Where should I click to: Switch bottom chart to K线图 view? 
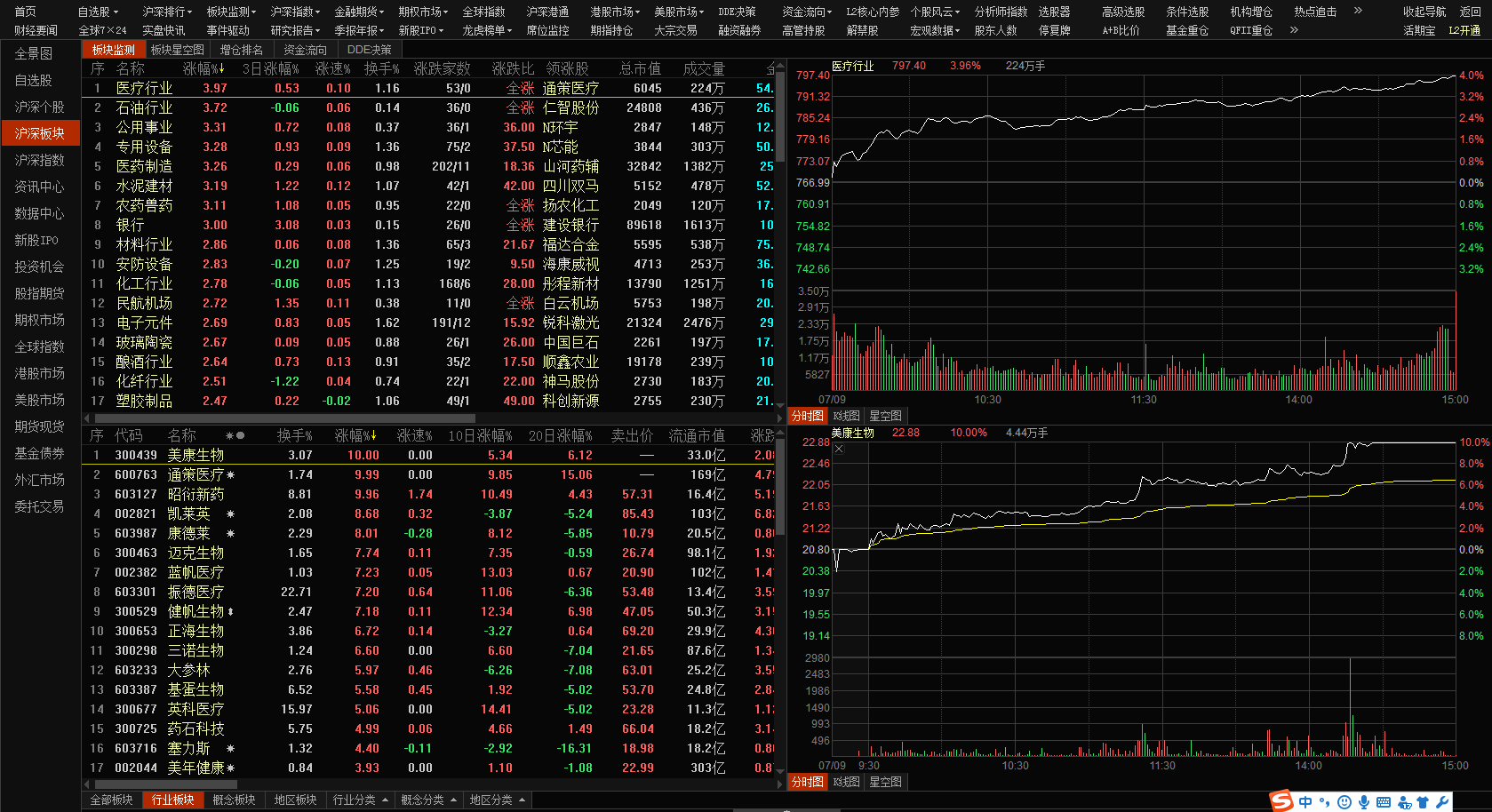(x=846, y=782)
